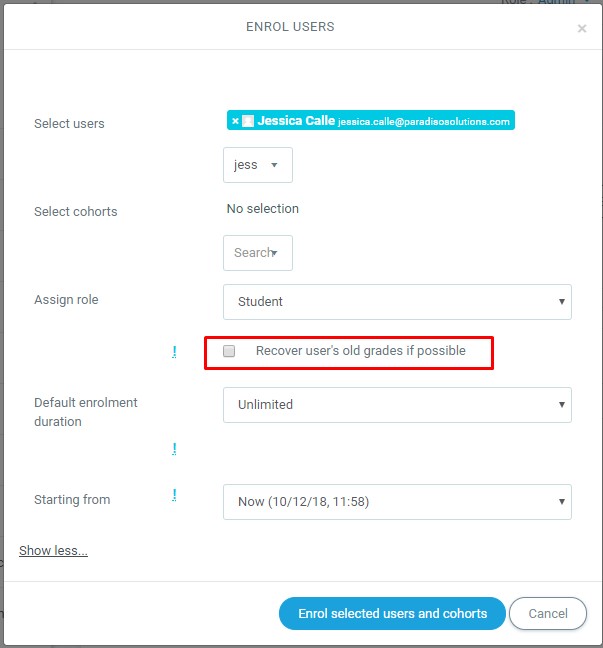The height and width of the screenshot is (648, 603).
Task: Remove Jessica Calle from selected users
Action: point(235,121)
